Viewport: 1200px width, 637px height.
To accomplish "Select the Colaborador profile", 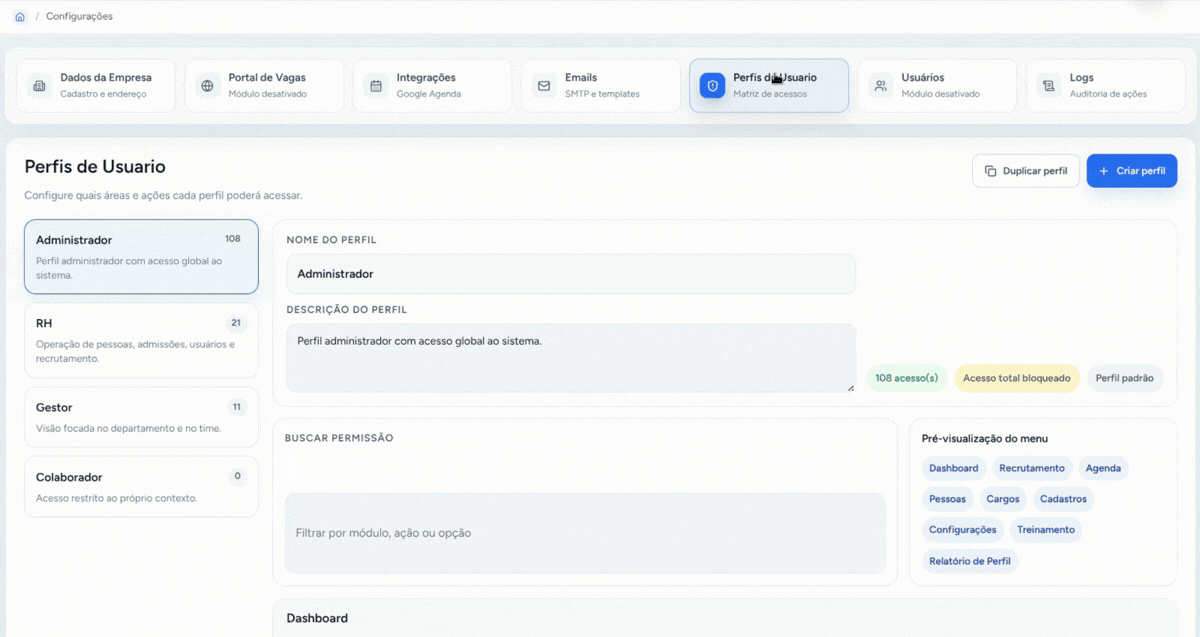I will tap(141, 487).
